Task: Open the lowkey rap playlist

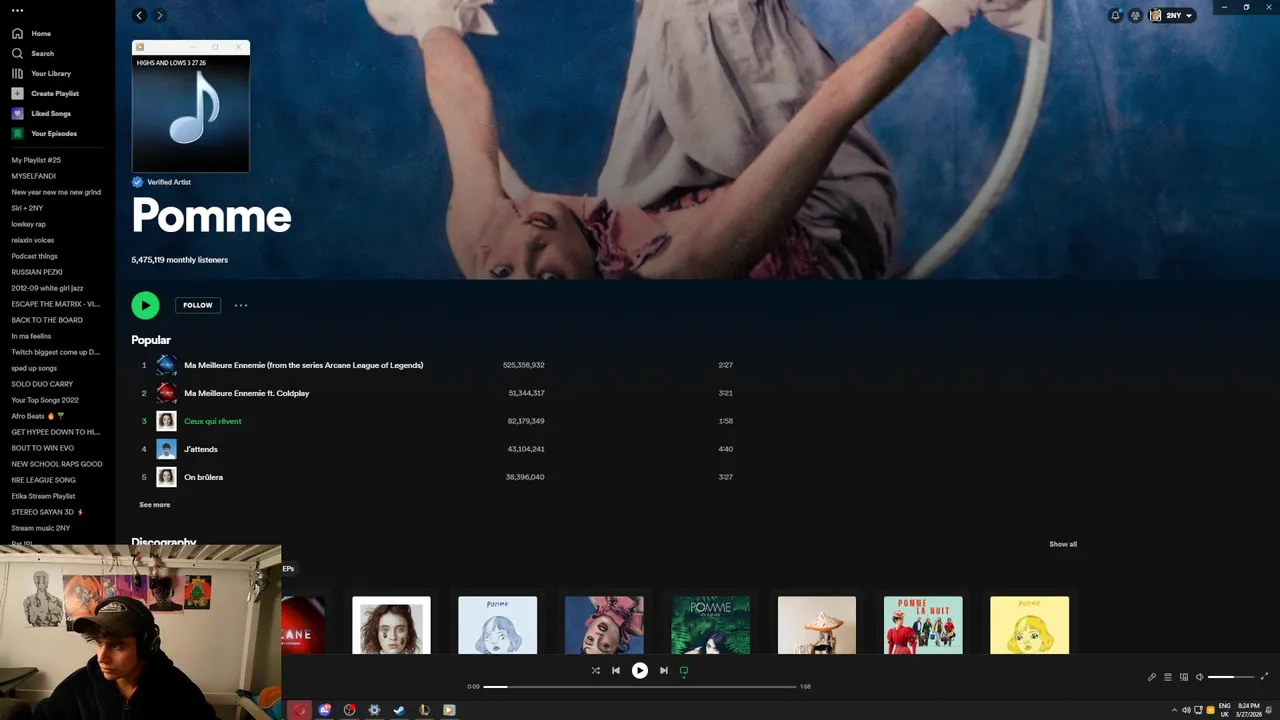Action: click(29, 224)
